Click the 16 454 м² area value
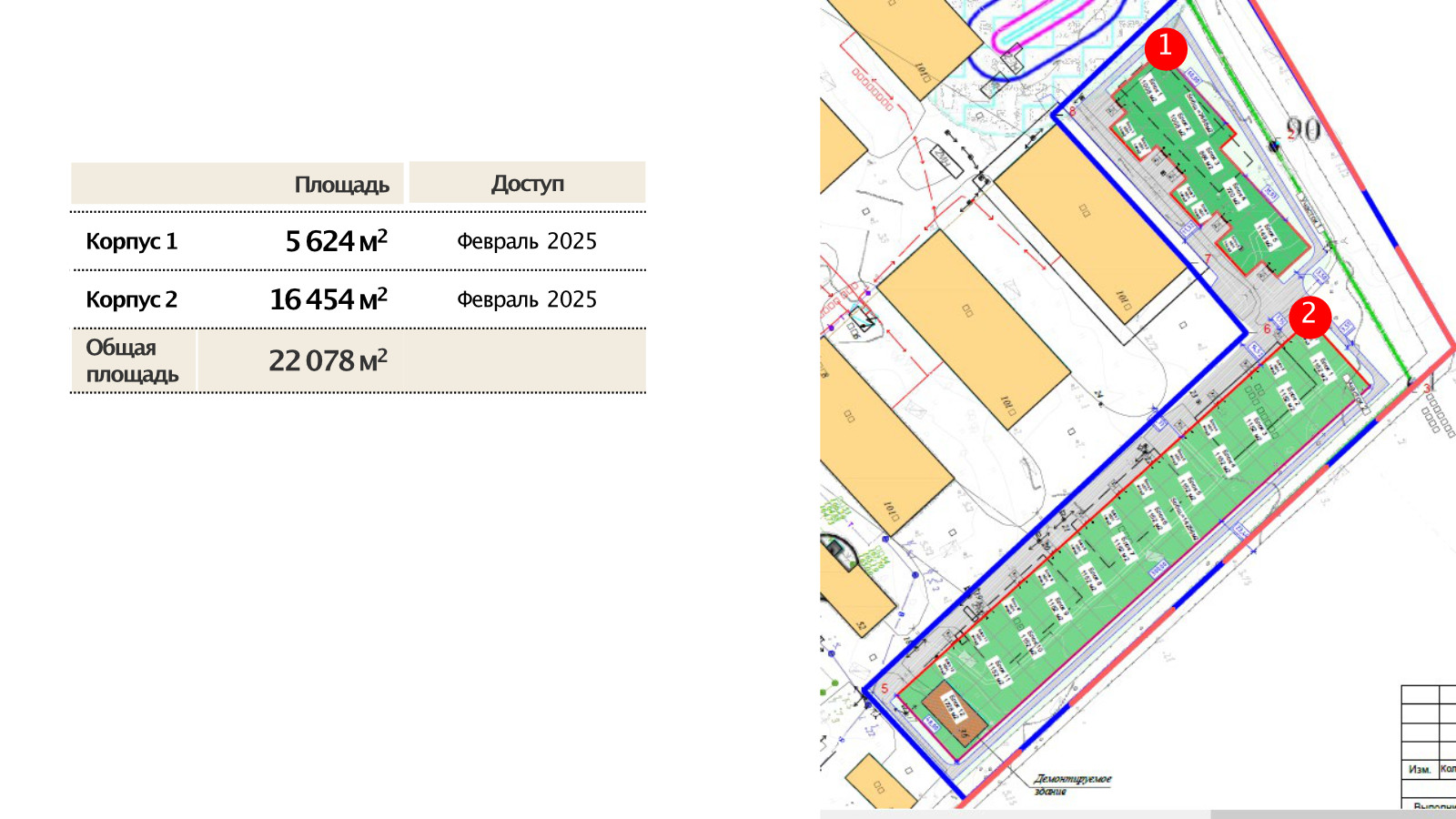 328,299
